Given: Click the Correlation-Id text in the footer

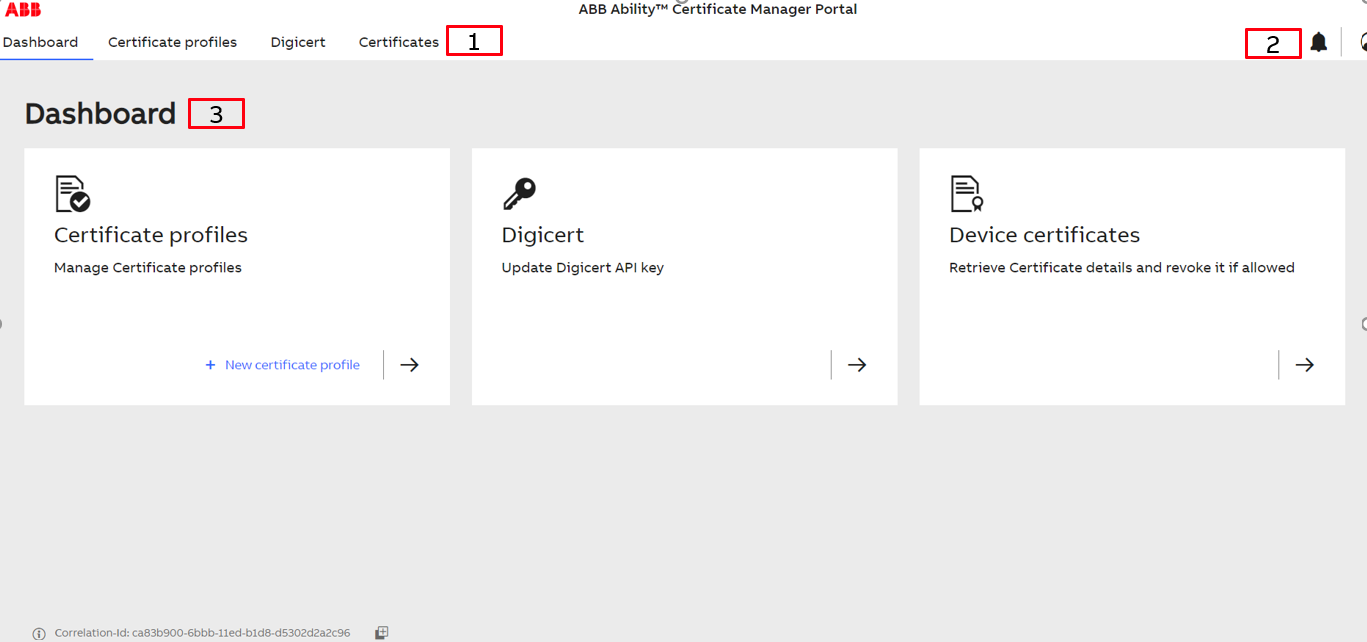Looking at the screenshot, I should click(202, 633).
